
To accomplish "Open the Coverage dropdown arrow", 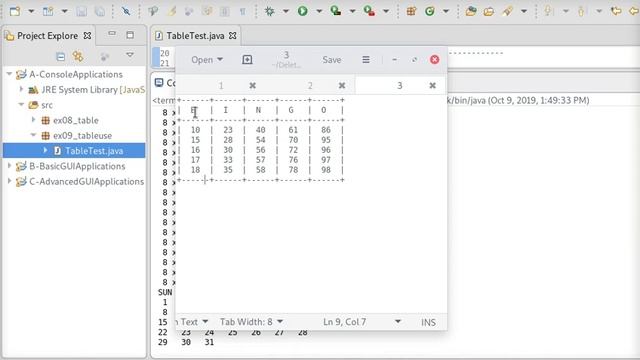I will (x=352, y=11).
